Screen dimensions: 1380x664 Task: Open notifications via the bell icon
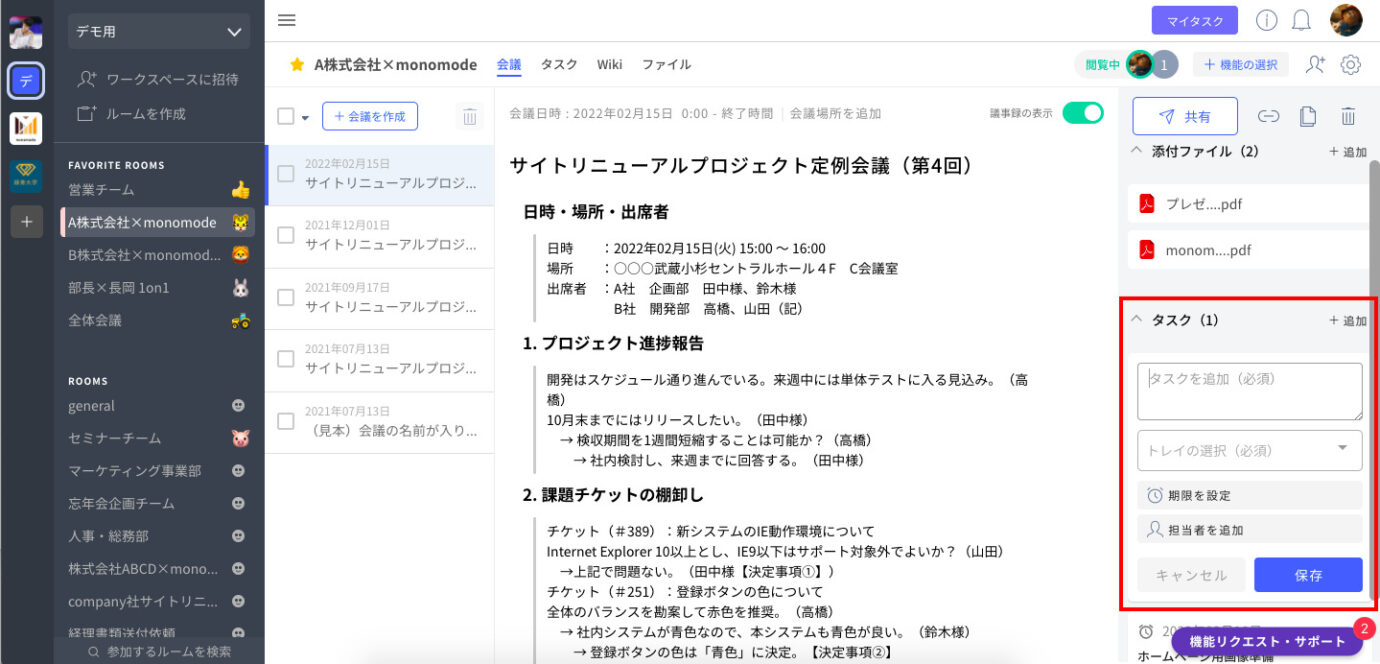point(1302,19)
